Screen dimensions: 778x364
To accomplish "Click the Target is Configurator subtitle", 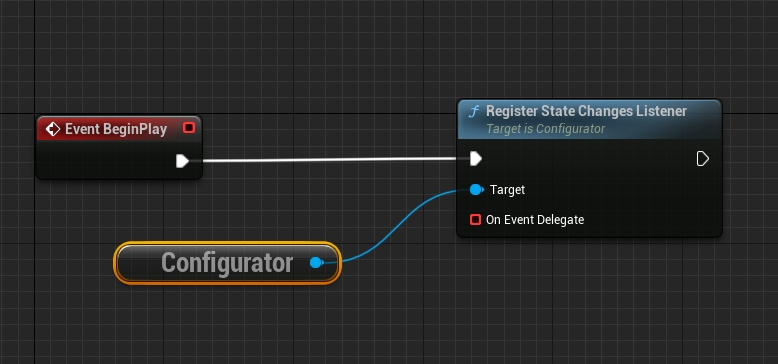I will coord(545,129).
